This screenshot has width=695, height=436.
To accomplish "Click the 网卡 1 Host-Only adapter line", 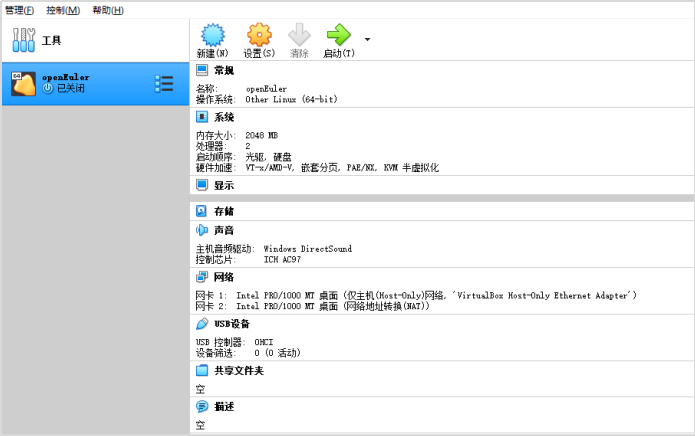I will 416,296.
